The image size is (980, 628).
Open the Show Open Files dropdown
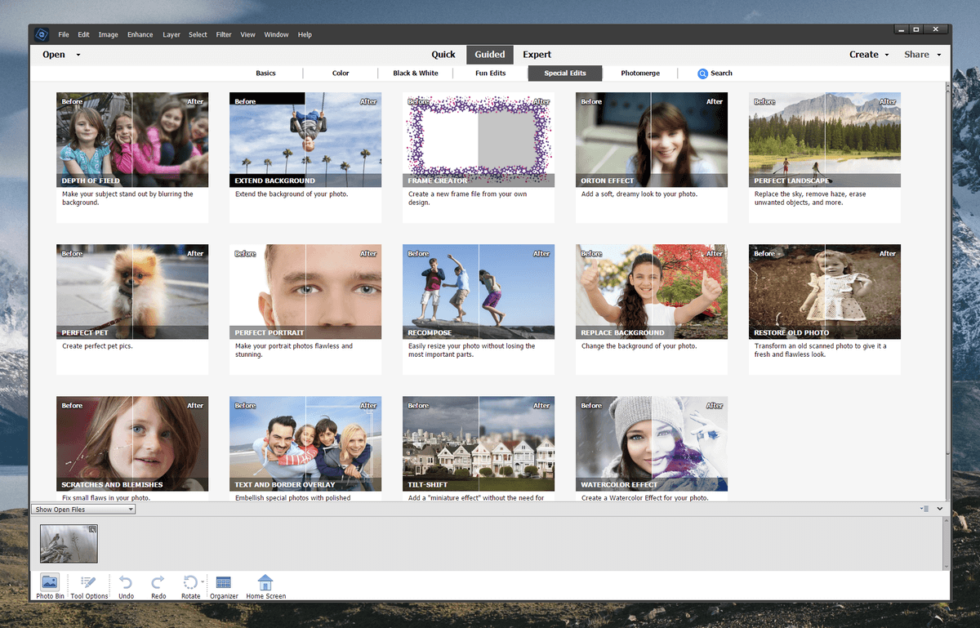[x=83, y=508]
